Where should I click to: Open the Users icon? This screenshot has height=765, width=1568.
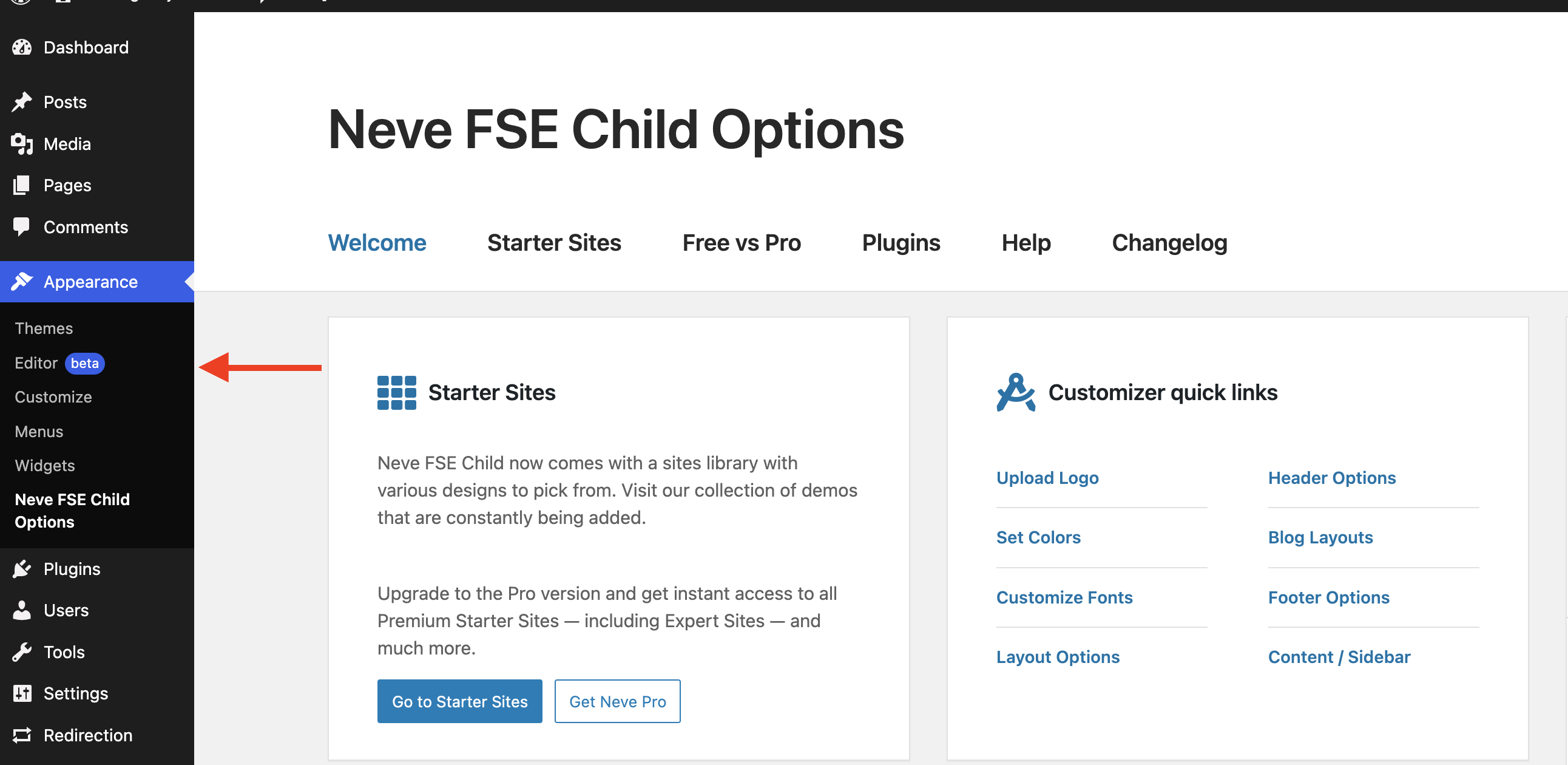pyautogui.click(x=22, y=610)
